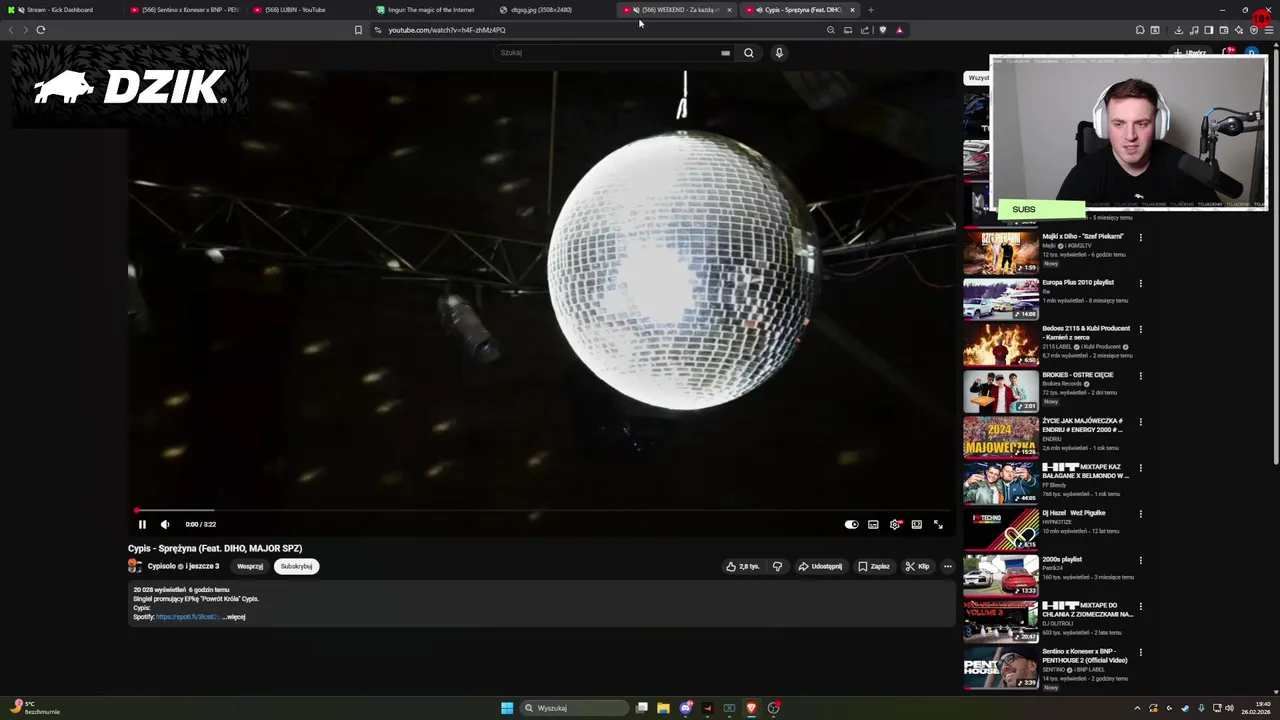The image size is (1280, 720).
Task: Close the Cypis - Sprężyna tab
Action: (x=852, y=10)
